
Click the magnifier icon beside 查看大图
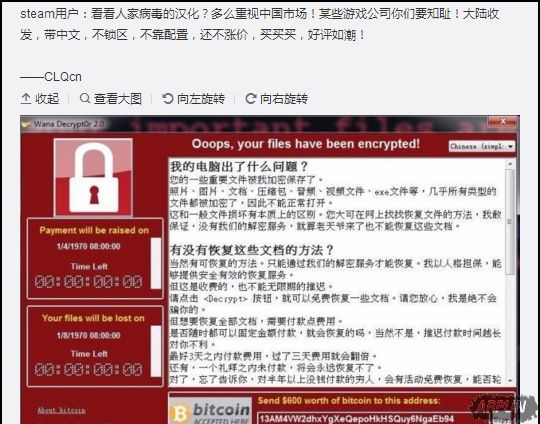[x=85, y=99]
